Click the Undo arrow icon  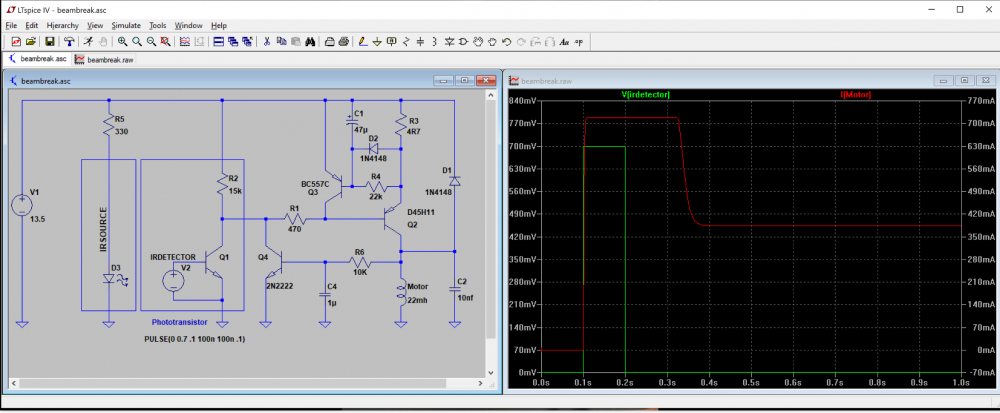[x=507, y=41]
